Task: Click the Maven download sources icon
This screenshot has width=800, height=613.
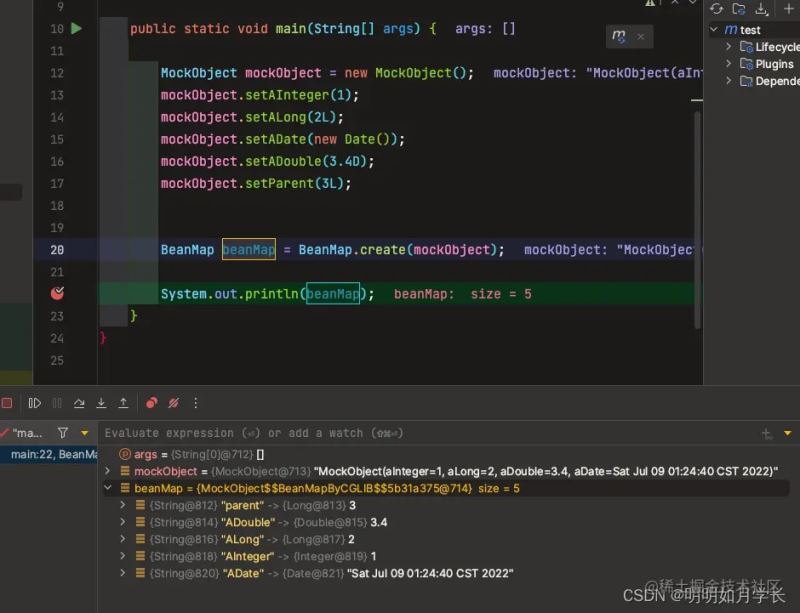Action: click(x=761, y=9)
